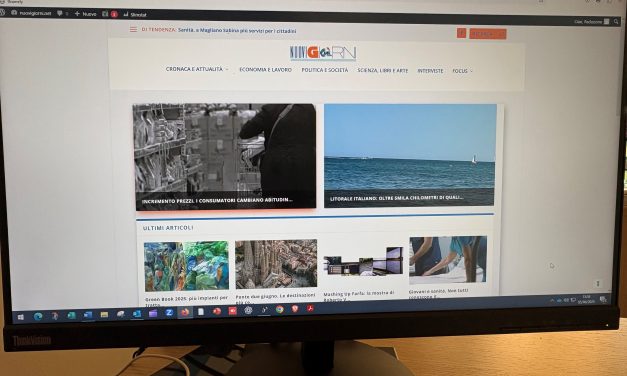This screenshot has width=627, height=376.
Task: Open the plastic waste article thumbnail
Action: 186,266
